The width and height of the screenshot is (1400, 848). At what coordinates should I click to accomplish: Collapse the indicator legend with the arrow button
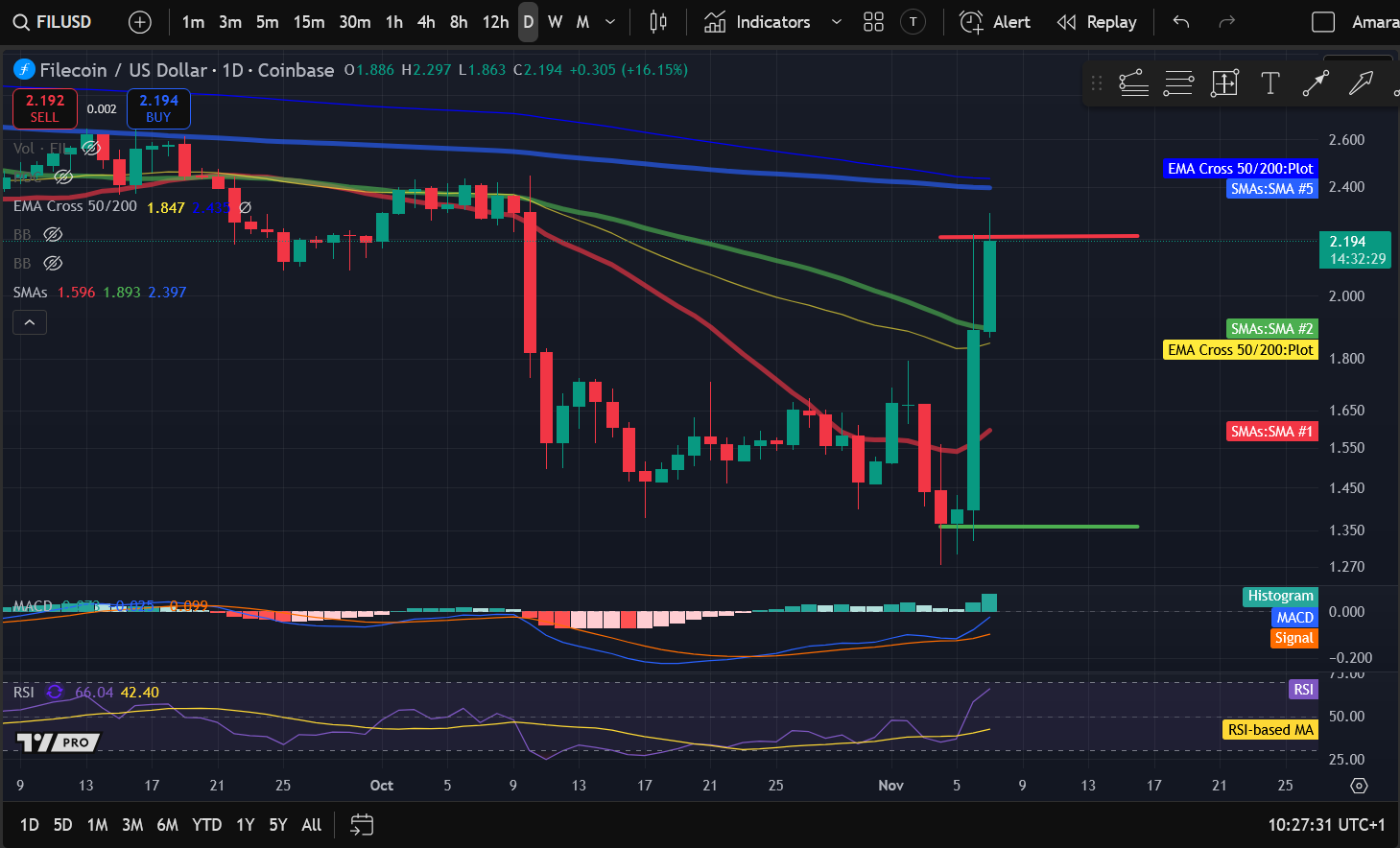29,321
